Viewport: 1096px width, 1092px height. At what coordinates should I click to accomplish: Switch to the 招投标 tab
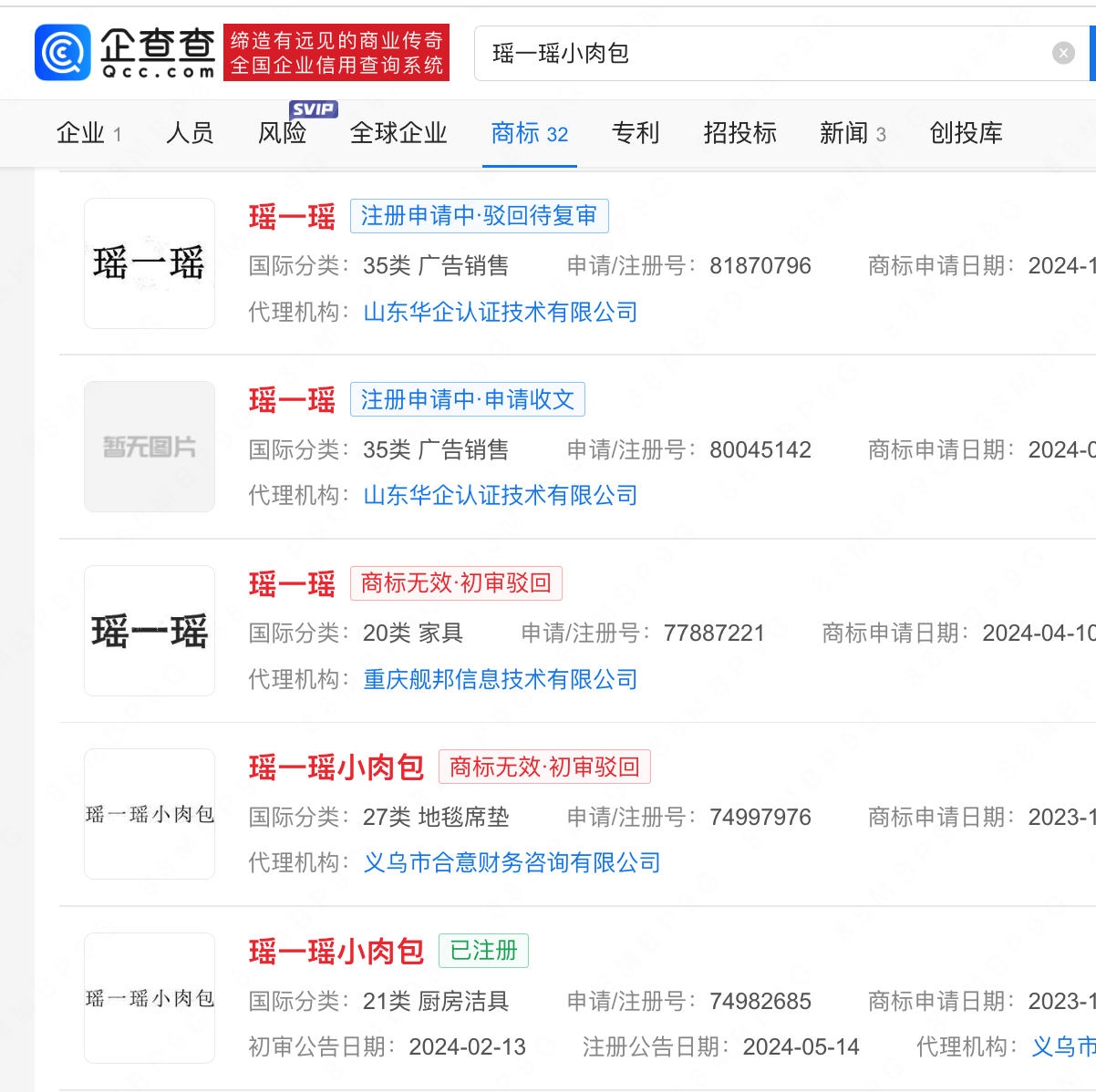click(x=739, y=133)
